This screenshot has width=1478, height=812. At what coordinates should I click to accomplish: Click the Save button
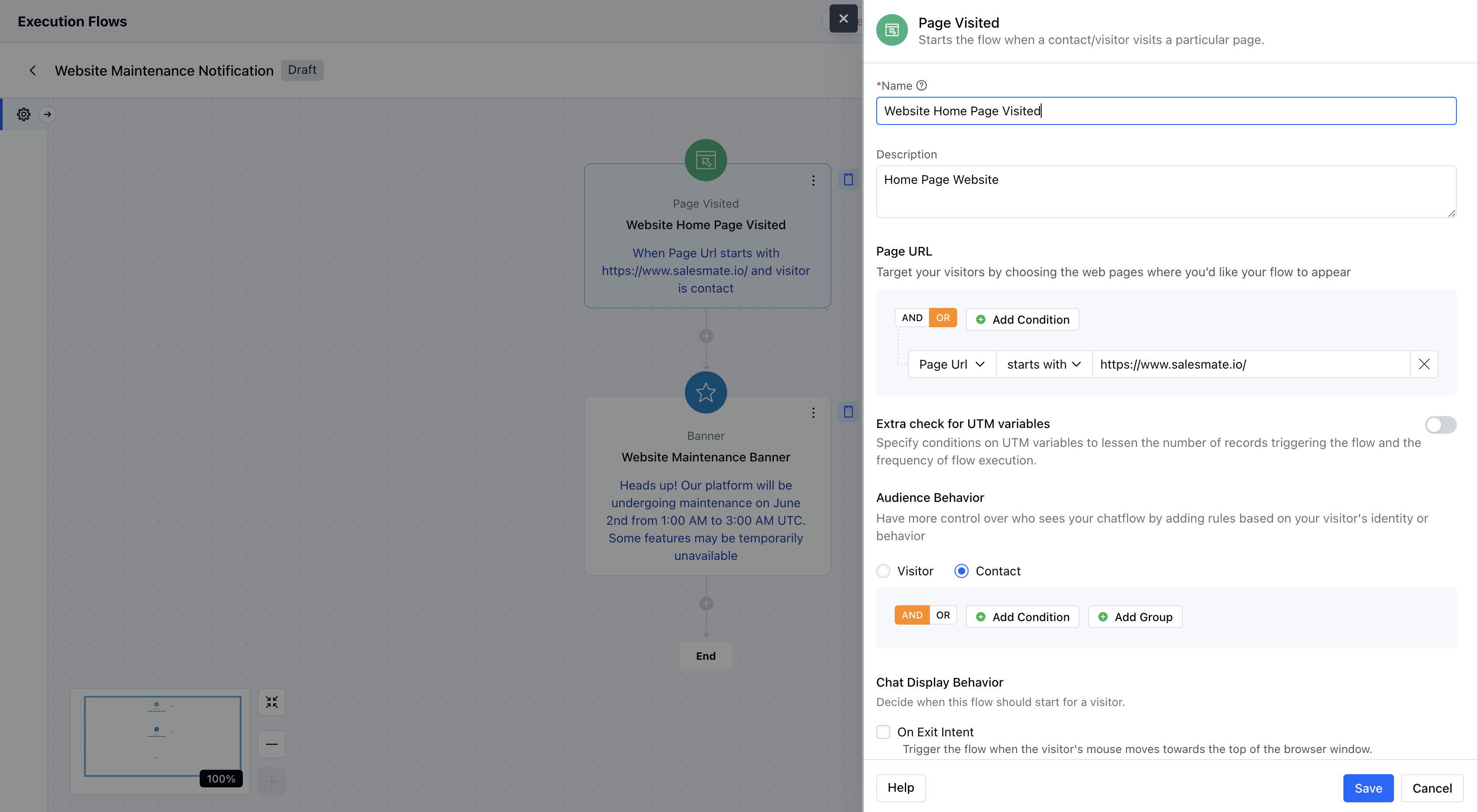(1368, 788)
